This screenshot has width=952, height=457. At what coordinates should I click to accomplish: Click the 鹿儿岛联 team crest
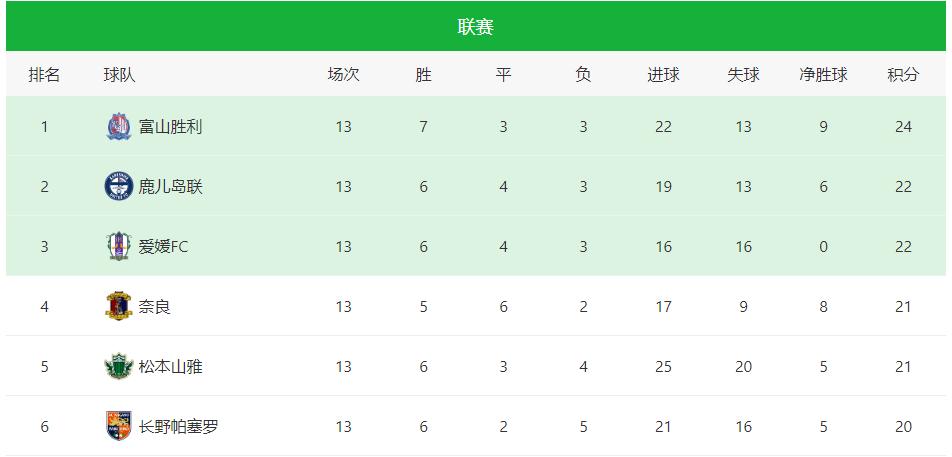tap(119, 187)
